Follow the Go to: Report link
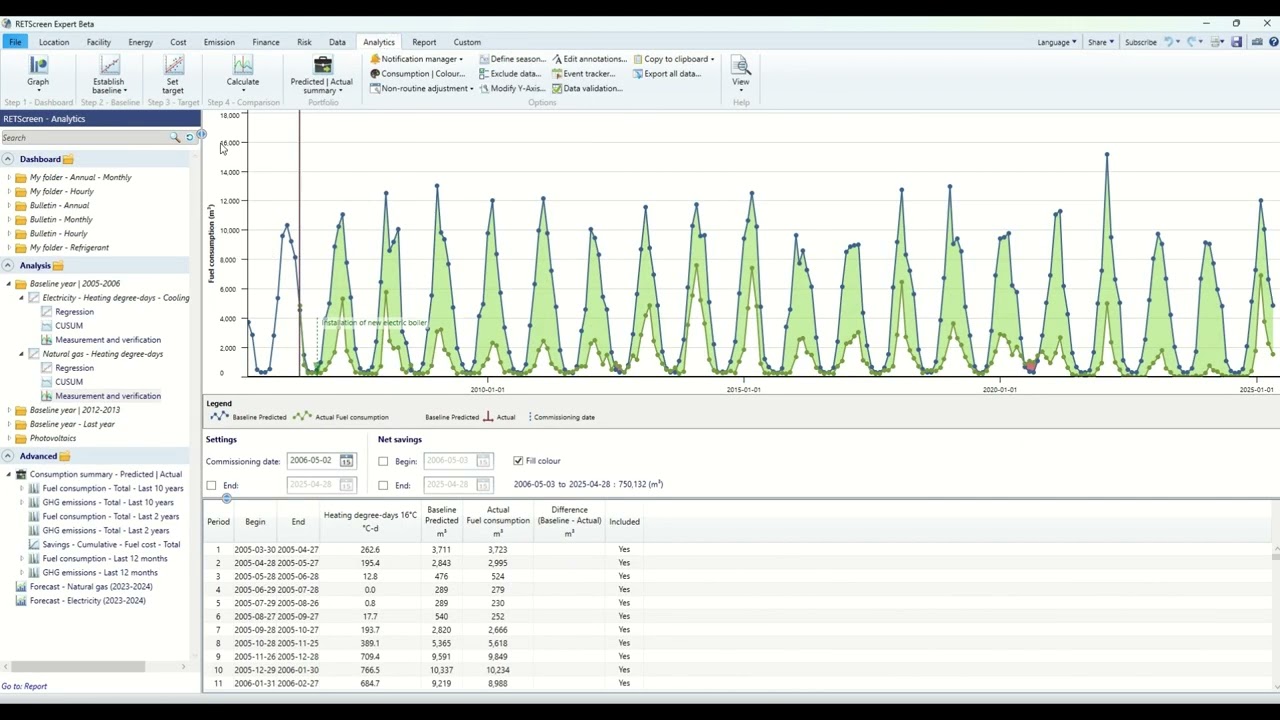This screenshot has width=1280, height=720. (x=24, y=686)
